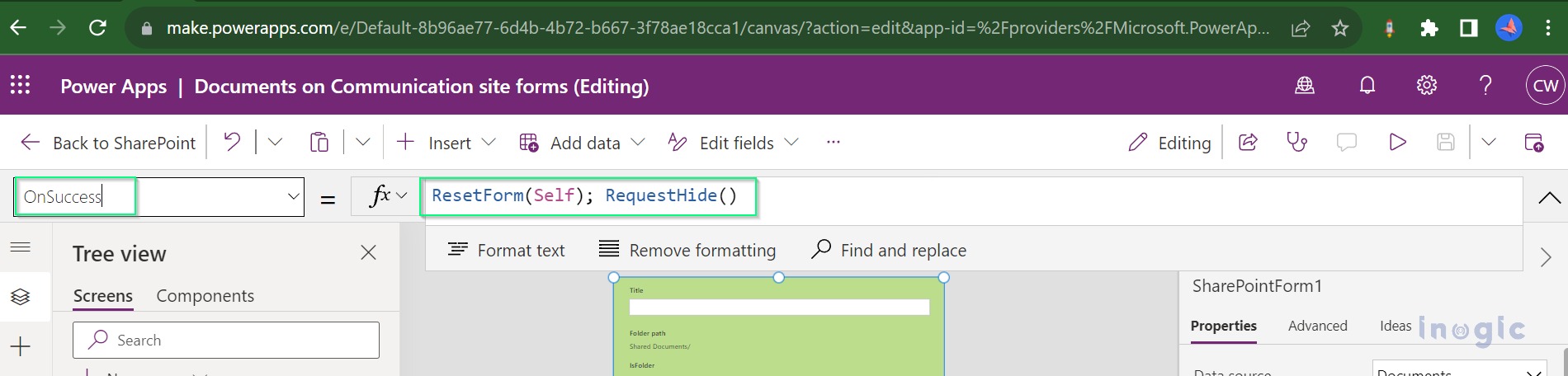This screenshot has width=1568, height=376.
Task: Open the Insert menu
Action: [446, 143]
